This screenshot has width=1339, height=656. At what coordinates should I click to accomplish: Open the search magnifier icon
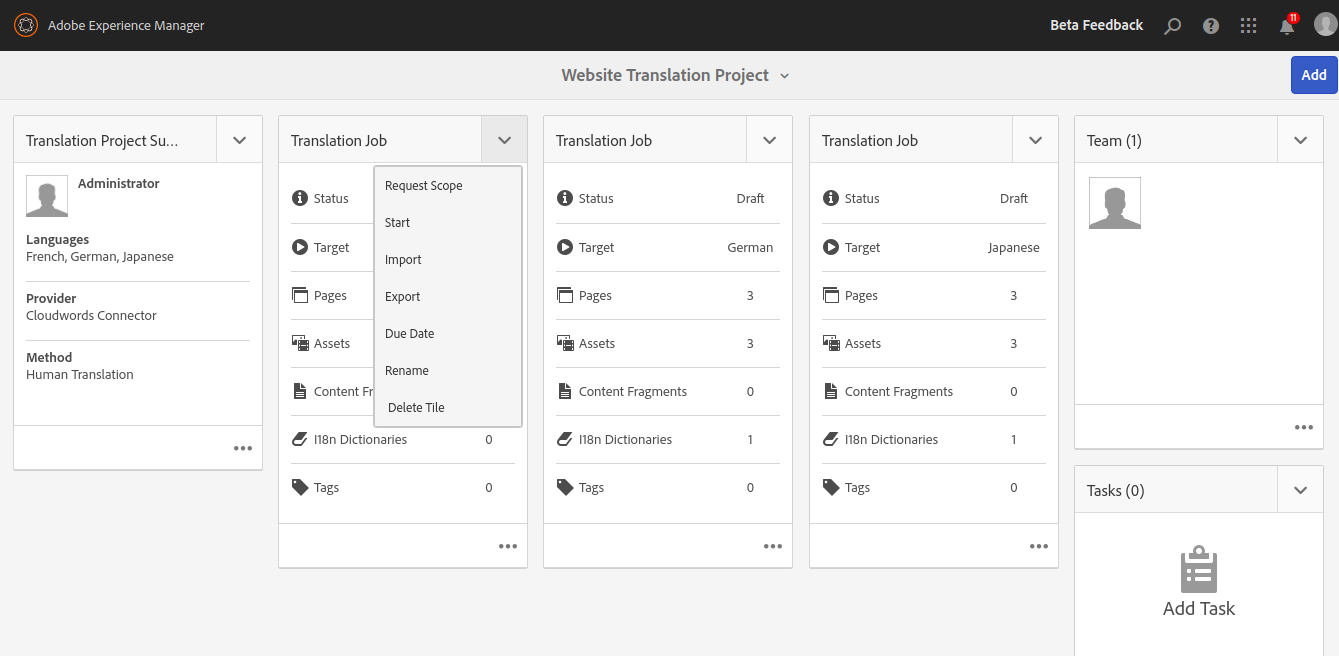pos(1173,26)
